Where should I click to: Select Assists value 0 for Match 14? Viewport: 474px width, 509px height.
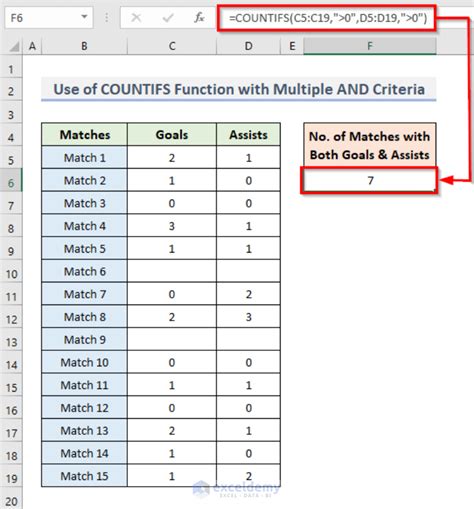248,453
